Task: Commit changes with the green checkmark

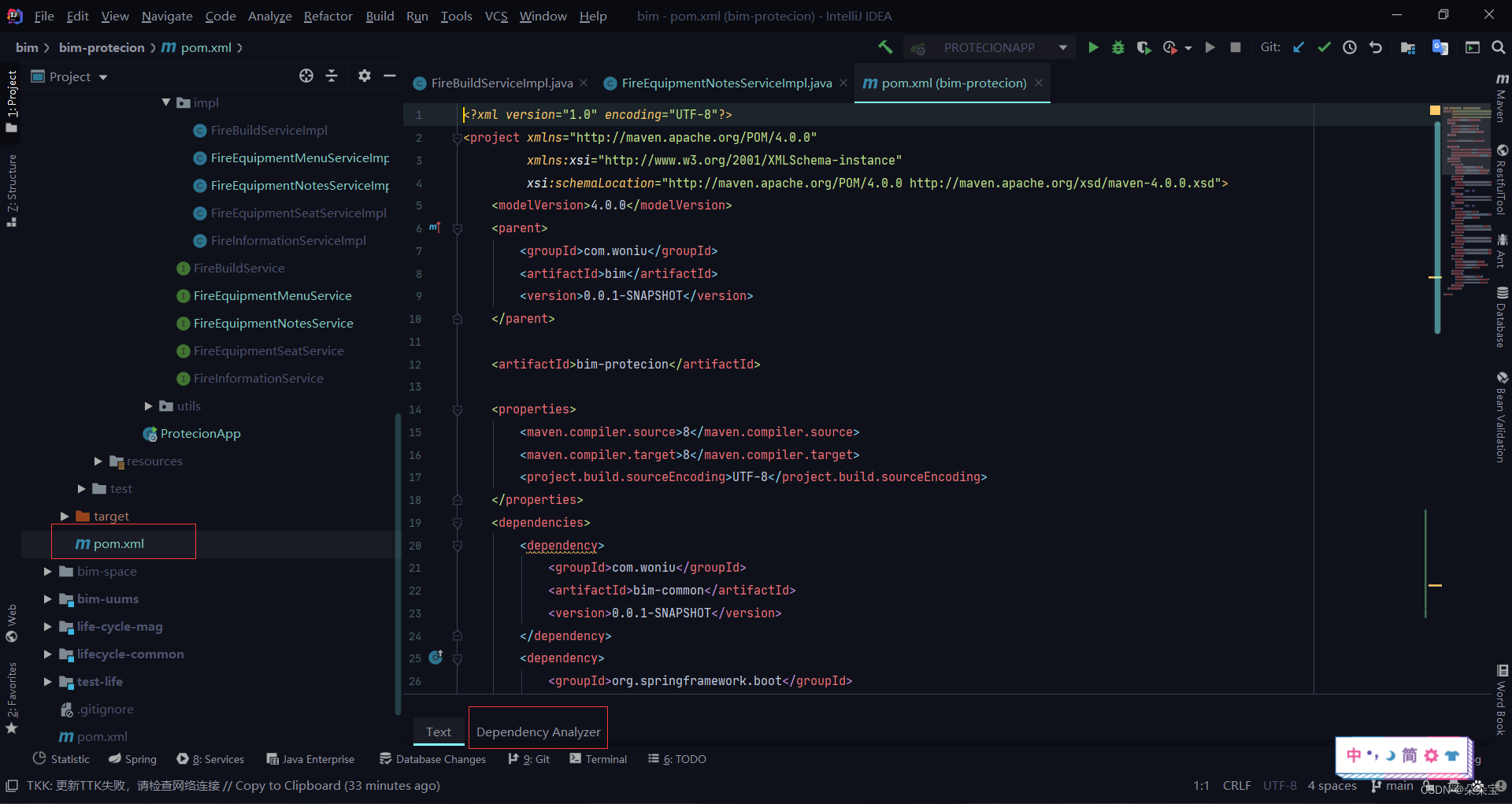Action: click(1325, 47)
